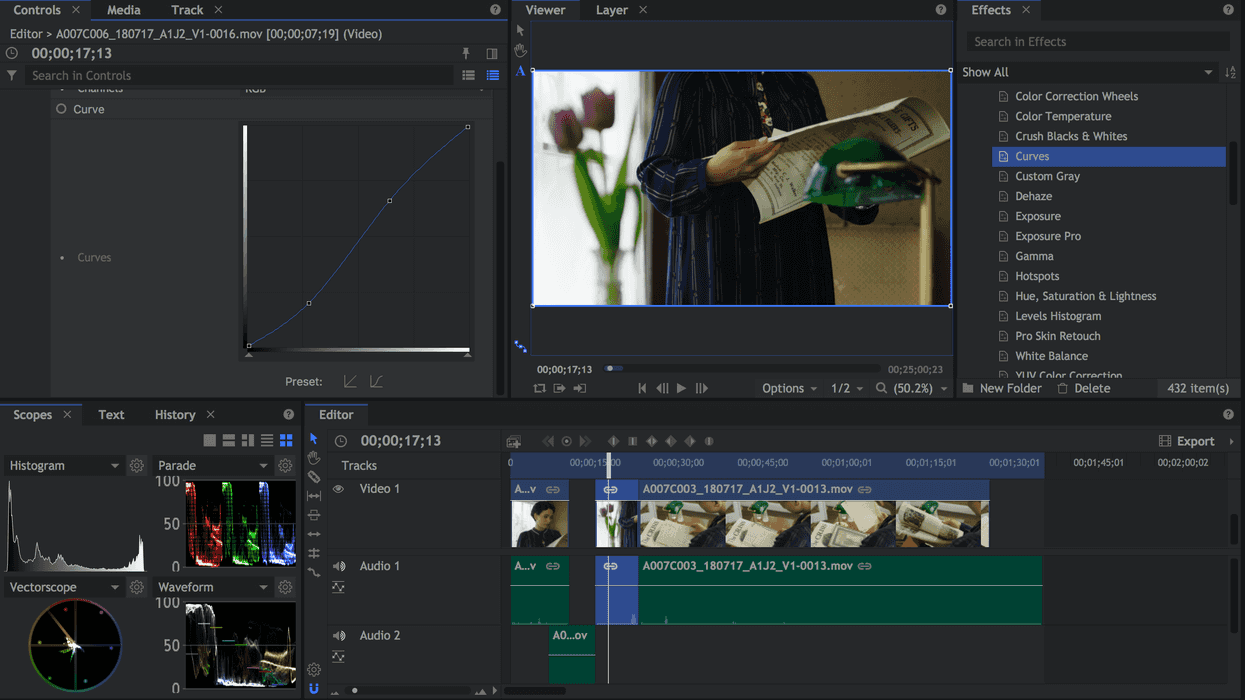This screenshot has width=1245, height=700.
Task: Open the Effects panel help icon
Action: [x=1228, y=10]
